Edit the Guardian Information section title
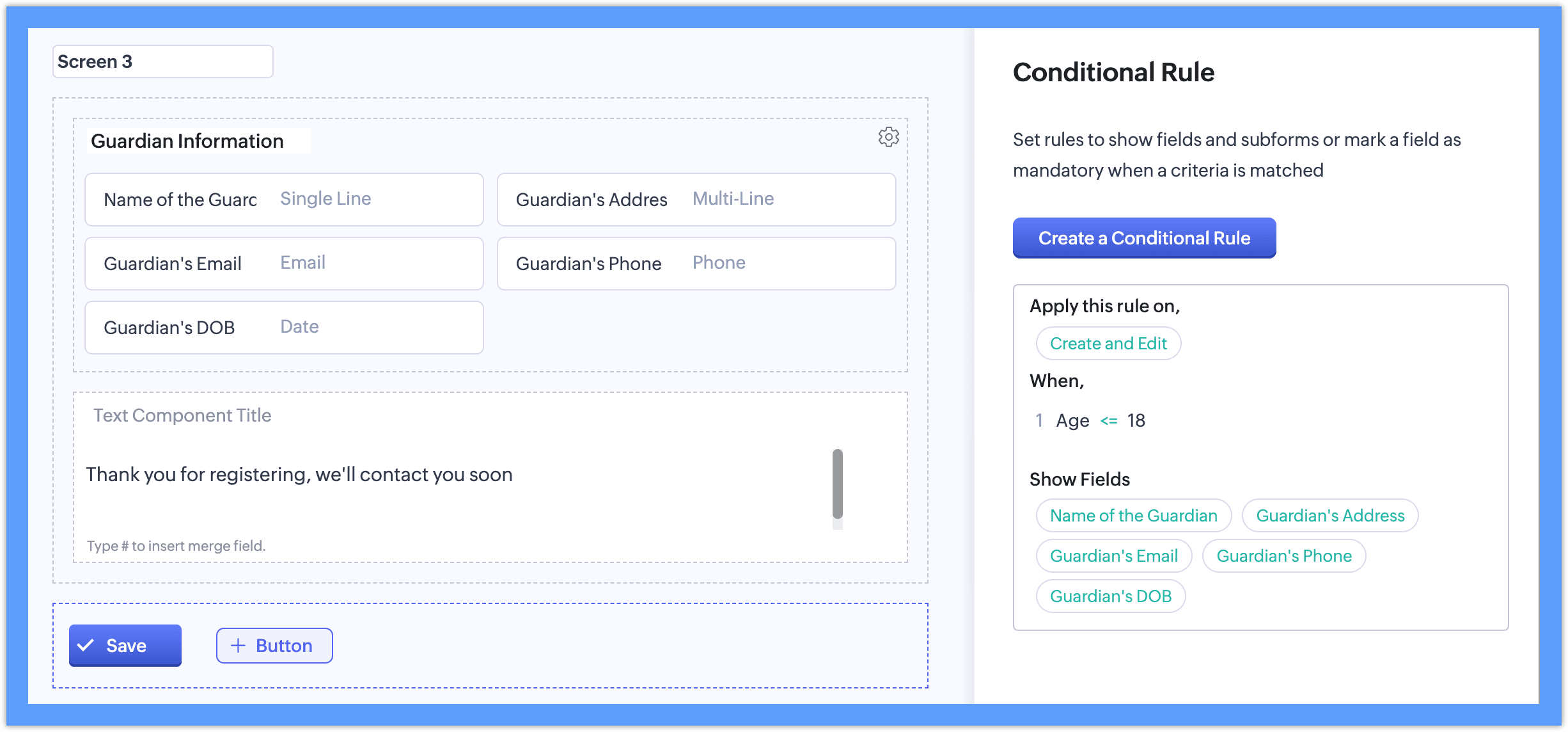Viewport: 1568px width, 732px height. (187, 141)
